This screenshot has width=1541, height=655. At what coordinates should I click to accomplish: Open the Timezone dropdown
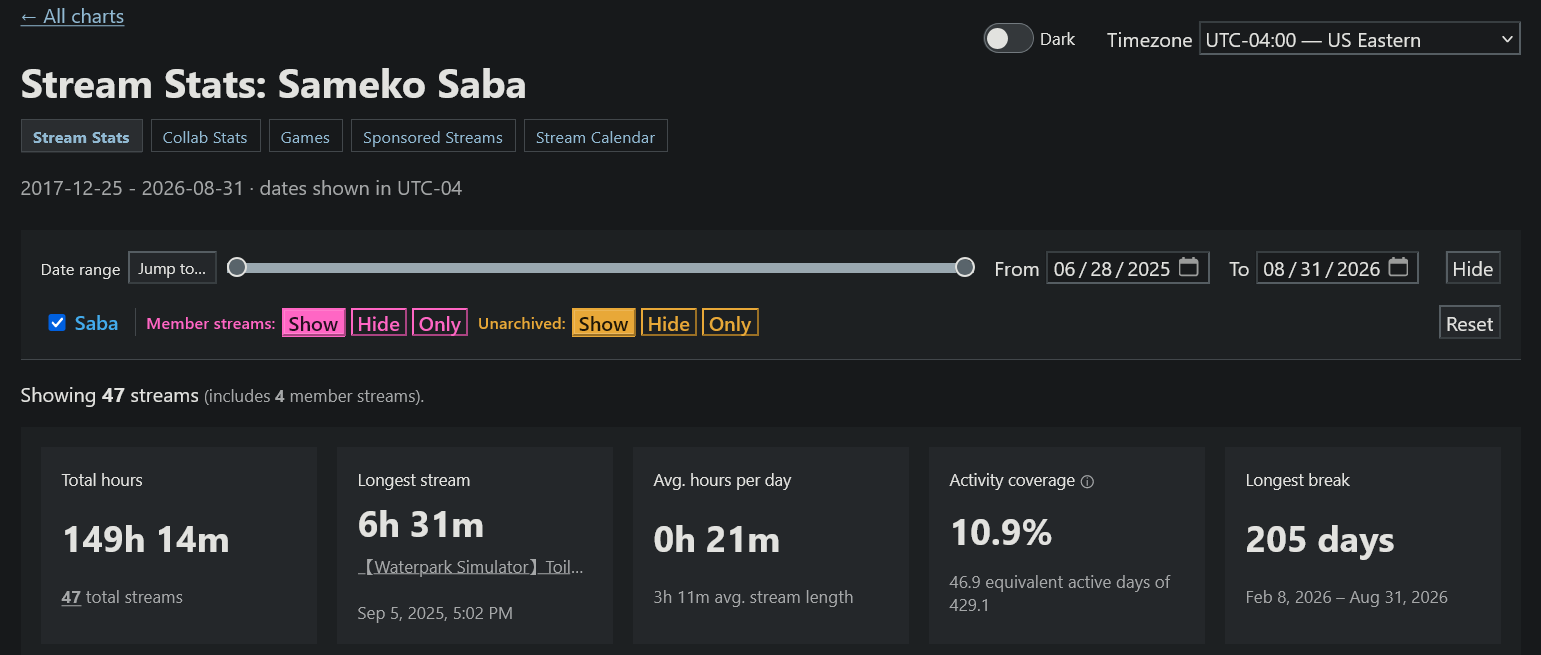[1359, 40]
